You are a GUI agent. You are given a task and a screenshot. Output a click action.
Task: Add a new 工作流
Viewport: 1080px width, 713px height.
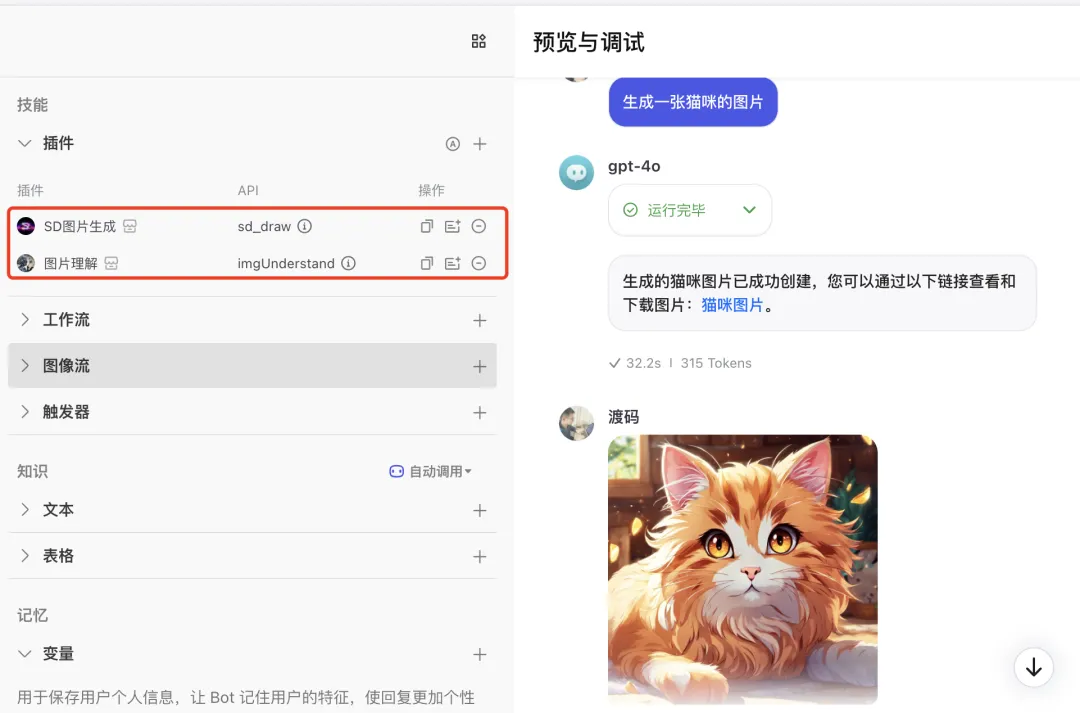(480, 319)
